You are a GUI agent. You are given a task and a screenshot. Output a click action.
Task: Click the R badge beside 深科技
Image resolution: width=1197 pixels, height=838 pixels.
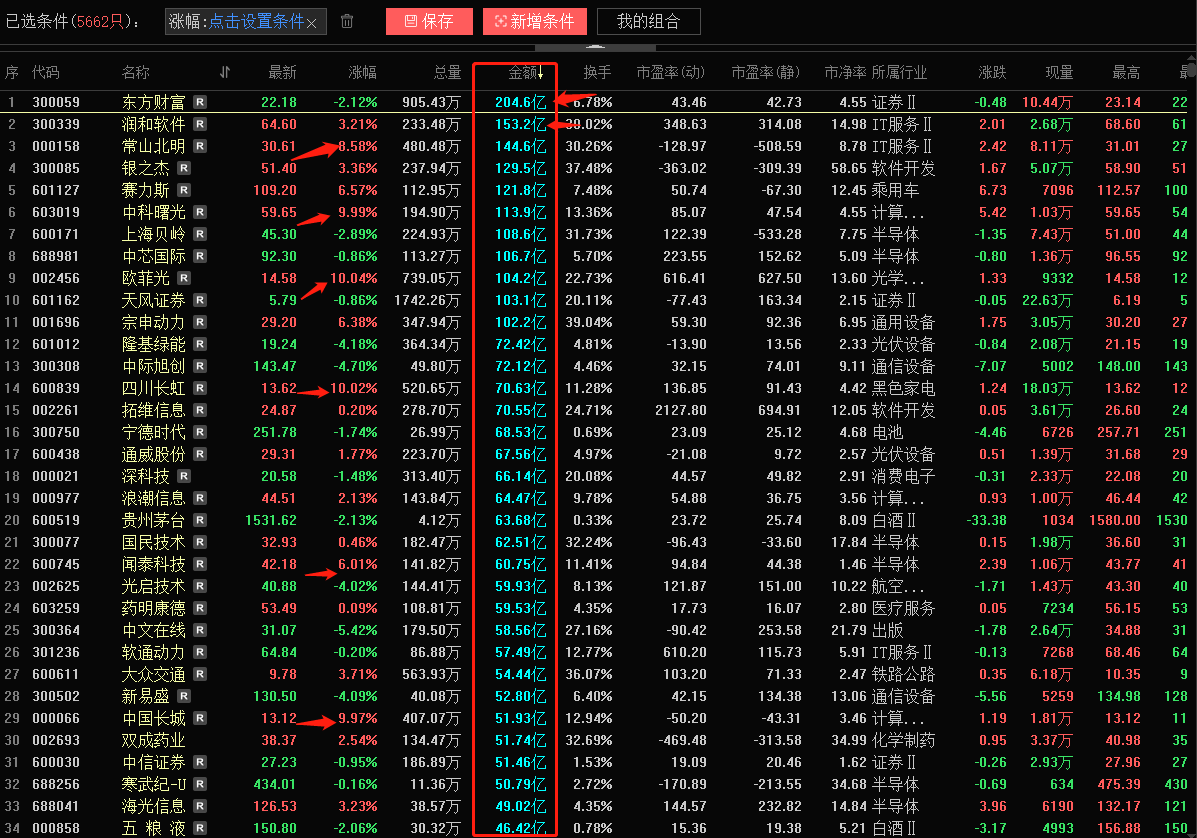coord(184,476)
